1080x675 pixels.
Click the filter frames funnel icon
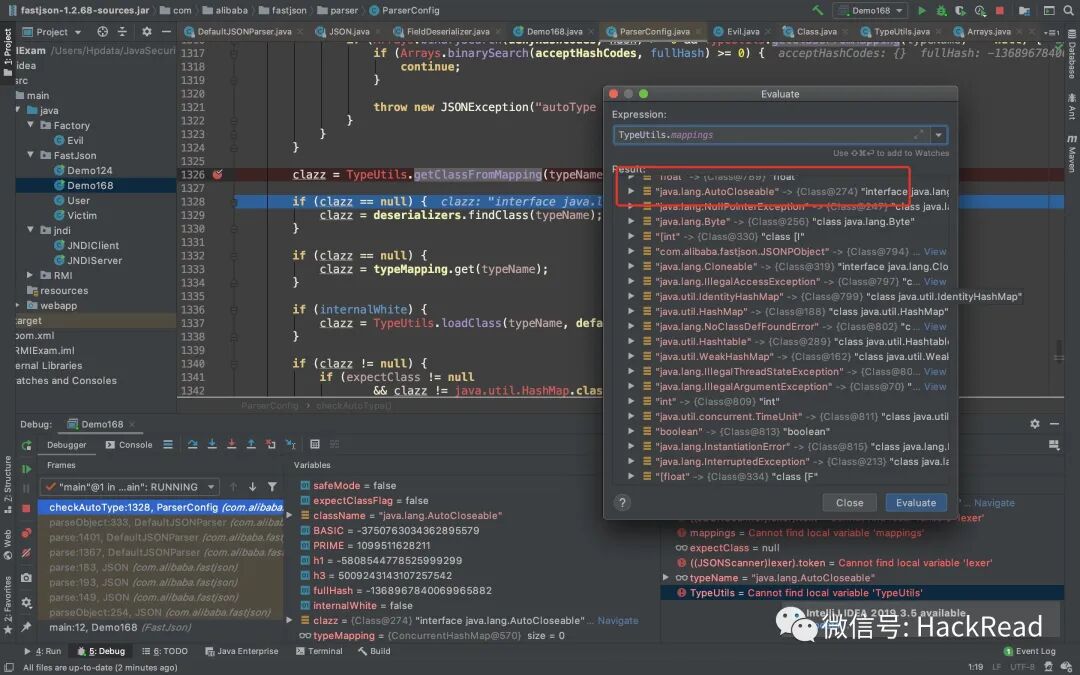click(273, 486)
